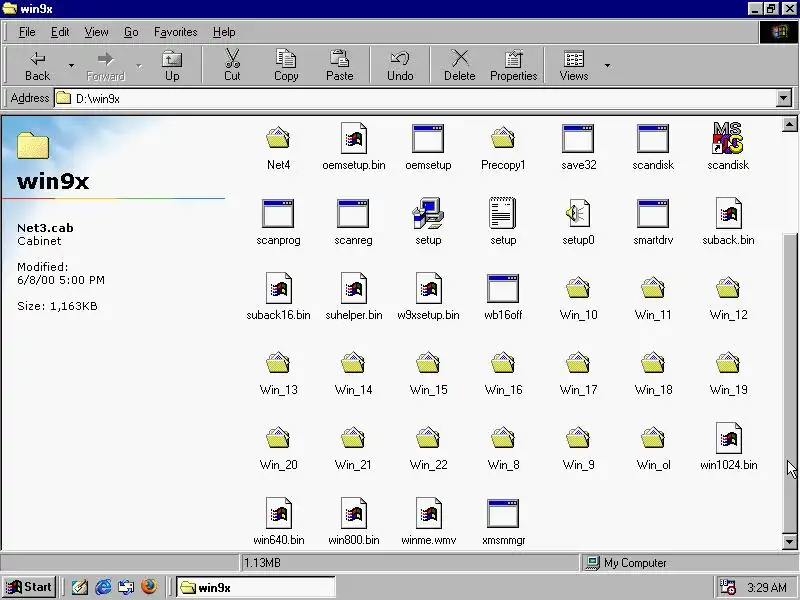Viewport: 800px width, 600px height.
Task: Go up one folder level with Up
Action: coord(172,66)
